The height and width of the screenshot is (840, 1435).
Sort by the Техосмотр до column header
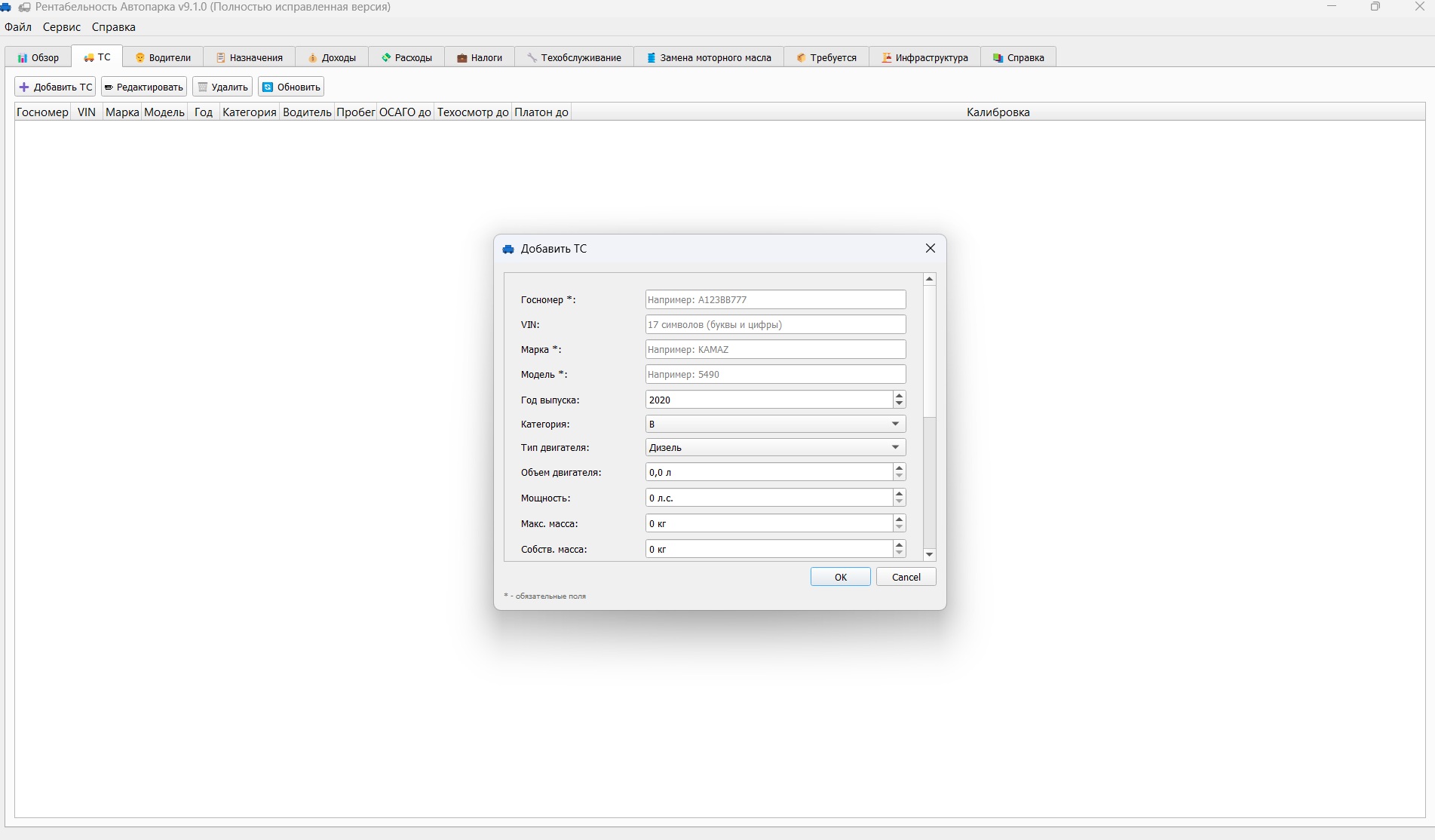pyautogui.click(x=473, y=112)
